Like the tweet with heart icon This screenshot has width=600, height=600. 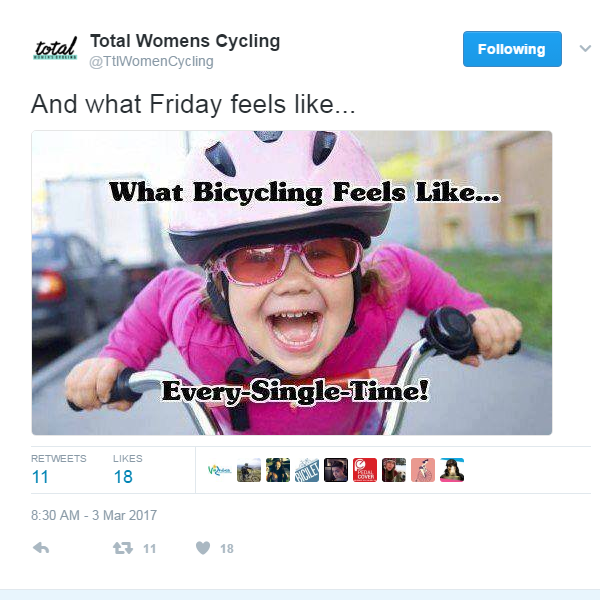pyautogui.click(x=203, y=548)
